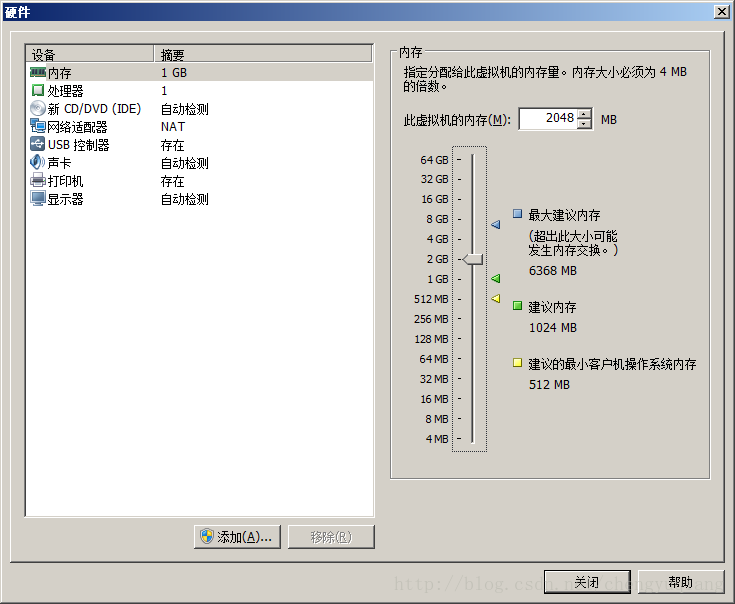Click the 256 MB mark on the memory scale
The height and width of the screenshot is (604, 735).
tap(431, 319)
